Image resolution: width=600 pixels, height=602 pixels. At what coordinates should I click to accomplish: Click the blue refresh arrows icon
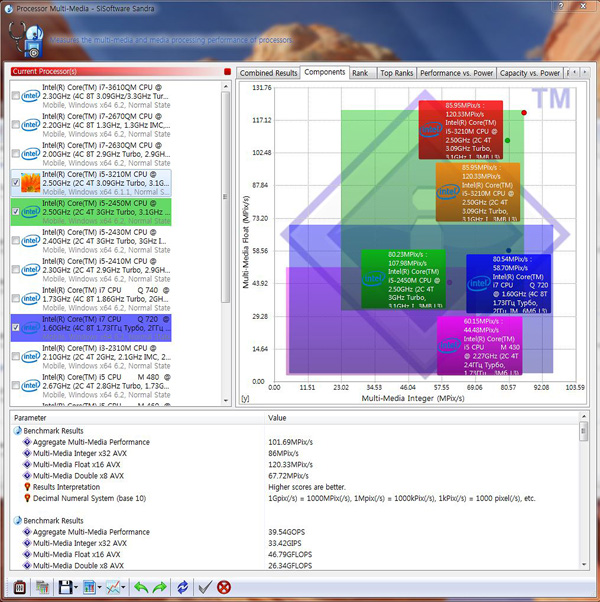(x=183, y=587)
